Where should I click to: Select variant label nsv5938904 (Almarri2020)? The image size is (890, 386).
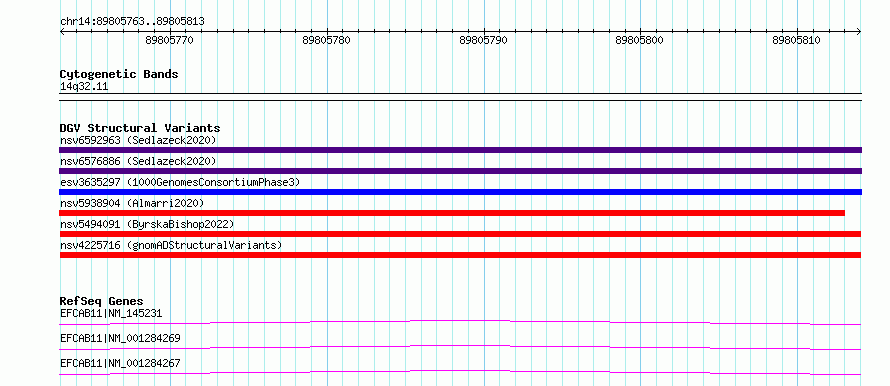132,203
